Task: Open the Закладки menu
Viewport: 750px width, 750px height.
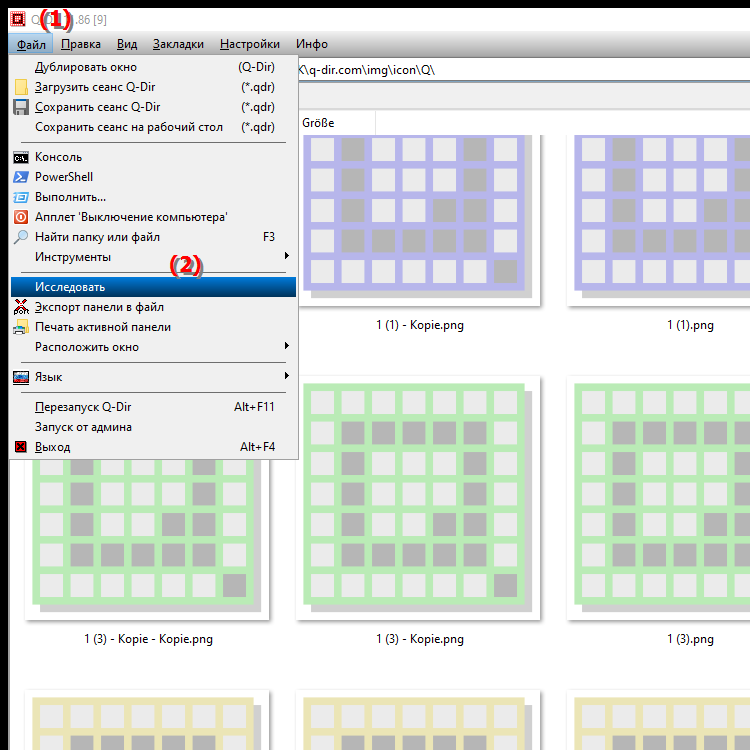Action: point(178,44)
